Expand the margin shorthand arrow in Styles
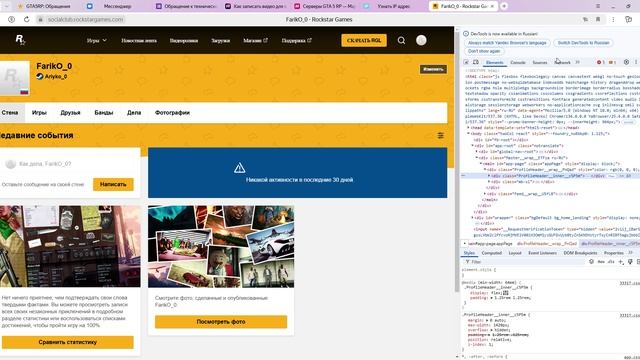 (488, 320)
